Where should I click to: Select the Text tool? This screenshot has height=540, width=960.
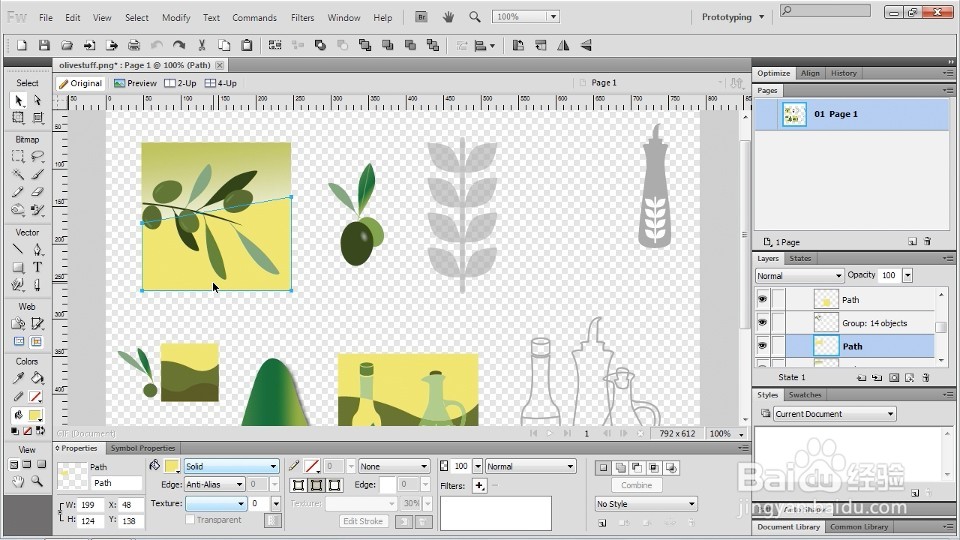37,268
